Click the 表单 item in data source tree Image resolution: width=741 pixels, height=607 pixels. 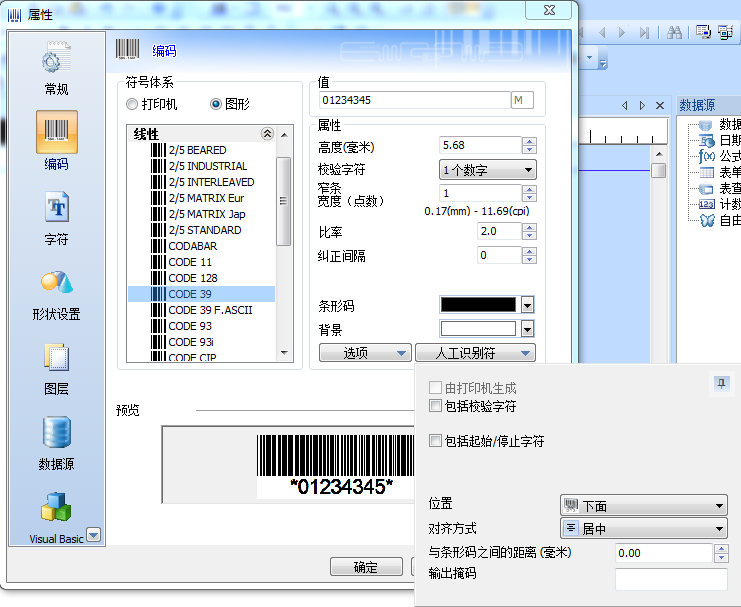coord(719,172)
